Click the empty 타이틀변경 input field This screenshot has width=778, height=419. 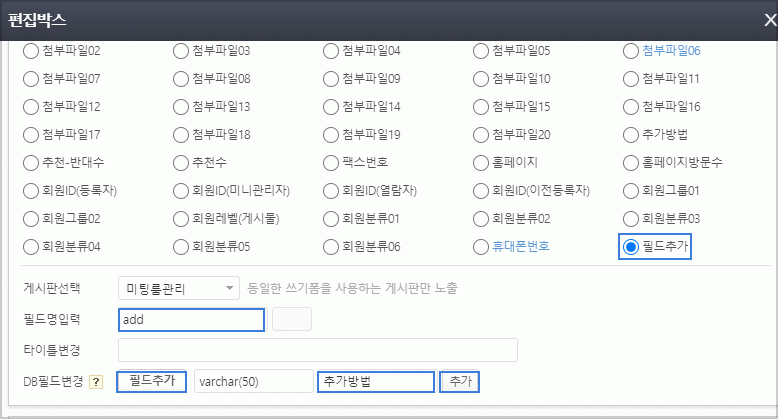coord(317,350)
